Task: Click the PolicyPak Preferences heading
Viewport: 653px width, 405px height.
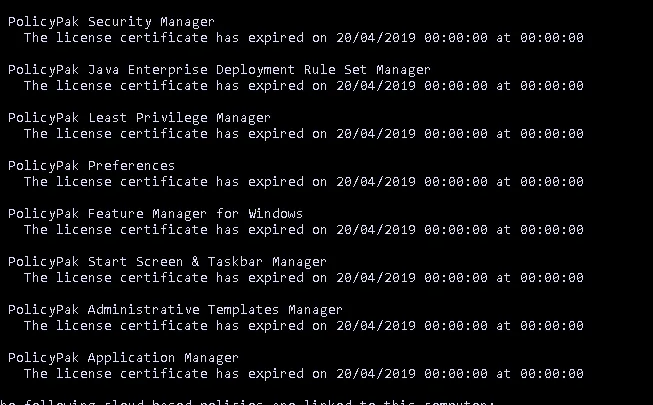Action: [x=91, y=166]
